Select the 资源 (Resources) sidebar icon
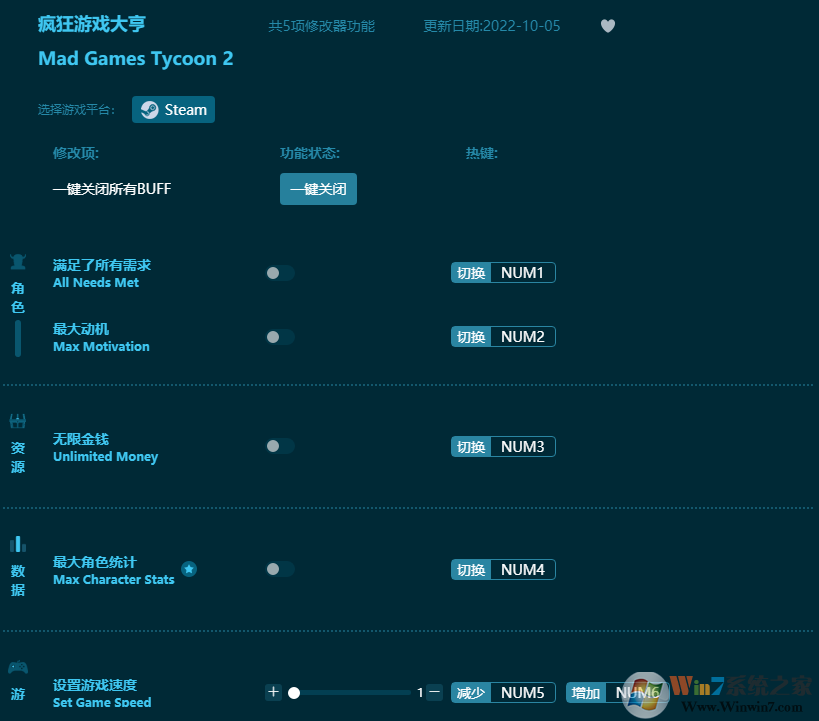This screenshot has height=721, width=819. [17, 421]
